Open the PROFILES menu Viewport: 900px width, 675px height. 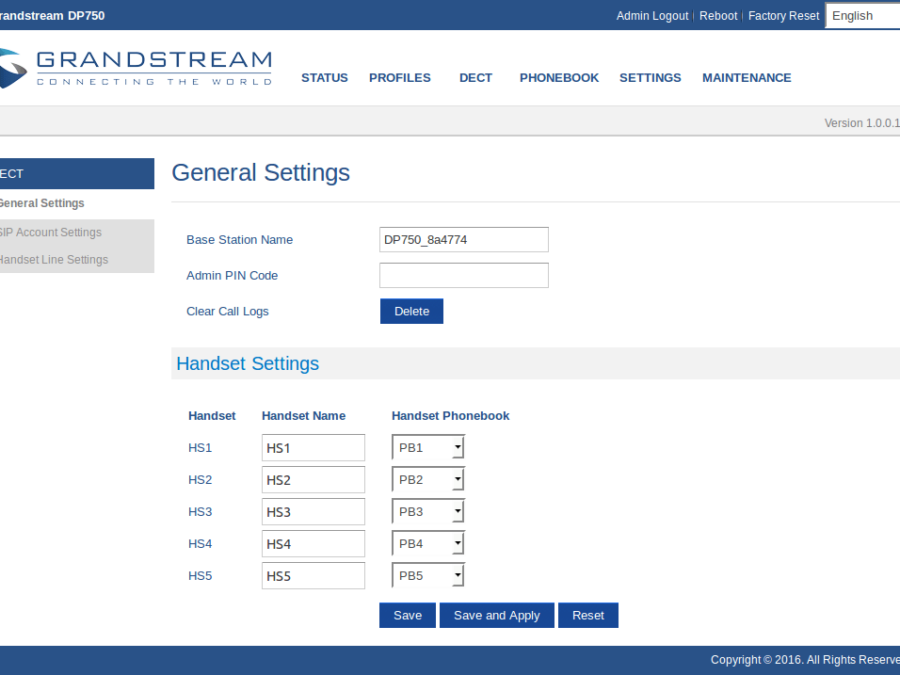tap(399, 78)
